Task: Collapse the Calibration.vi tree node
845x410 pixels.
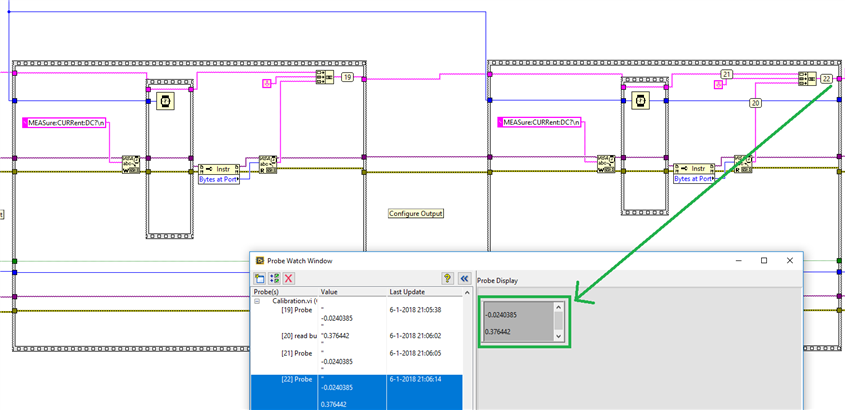Action: [x=258, y=302]
